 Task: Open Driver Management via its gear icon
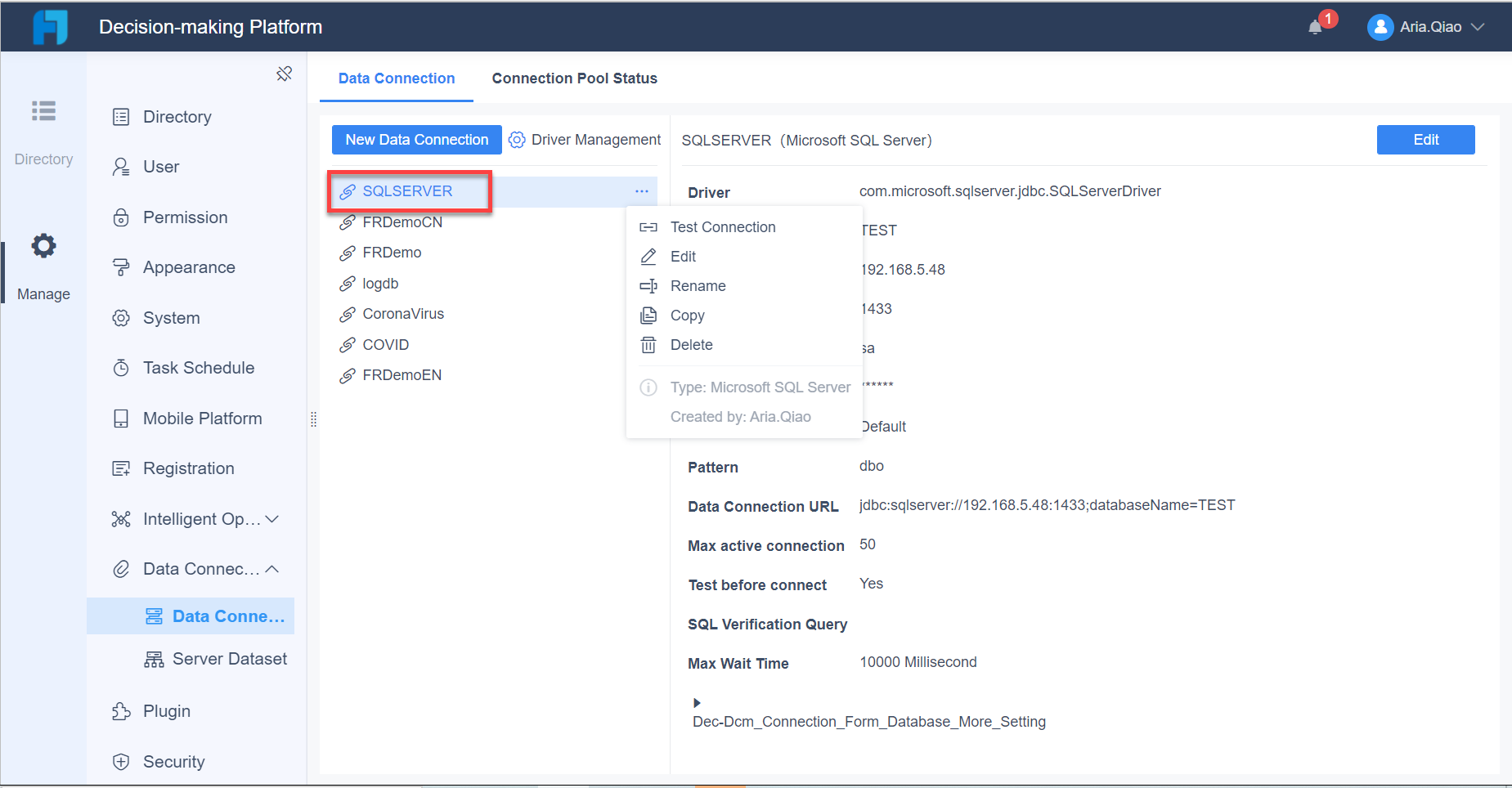[517, 139]
